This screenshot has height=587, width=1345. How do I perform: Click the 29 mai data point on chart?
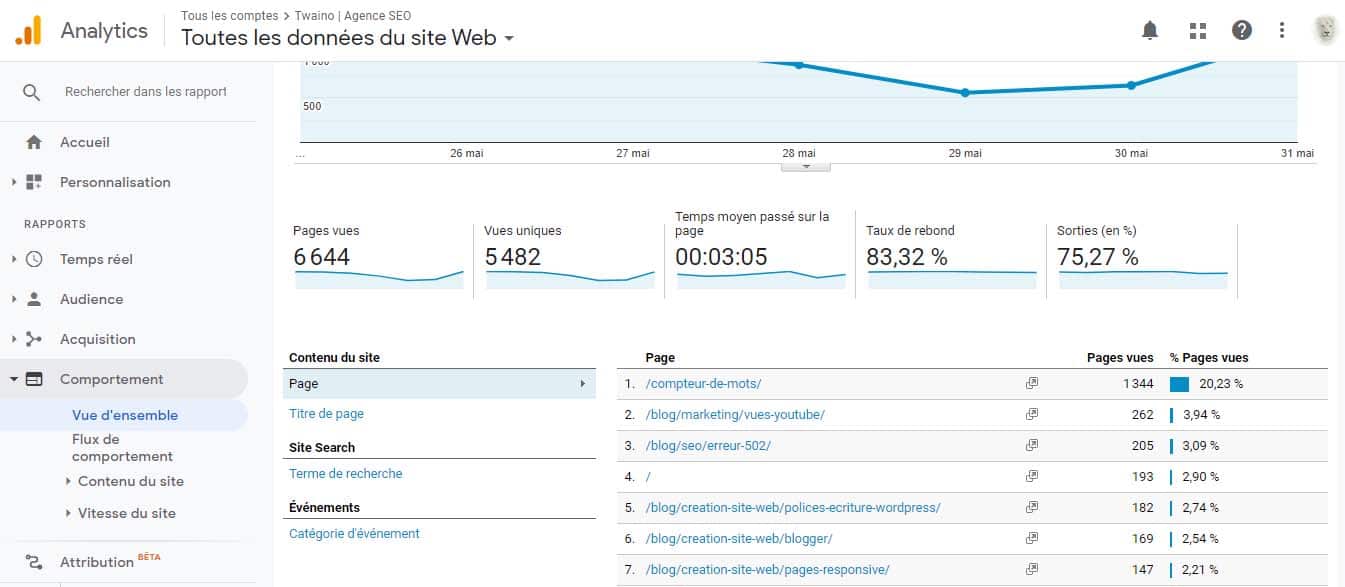tap(965, 92)
